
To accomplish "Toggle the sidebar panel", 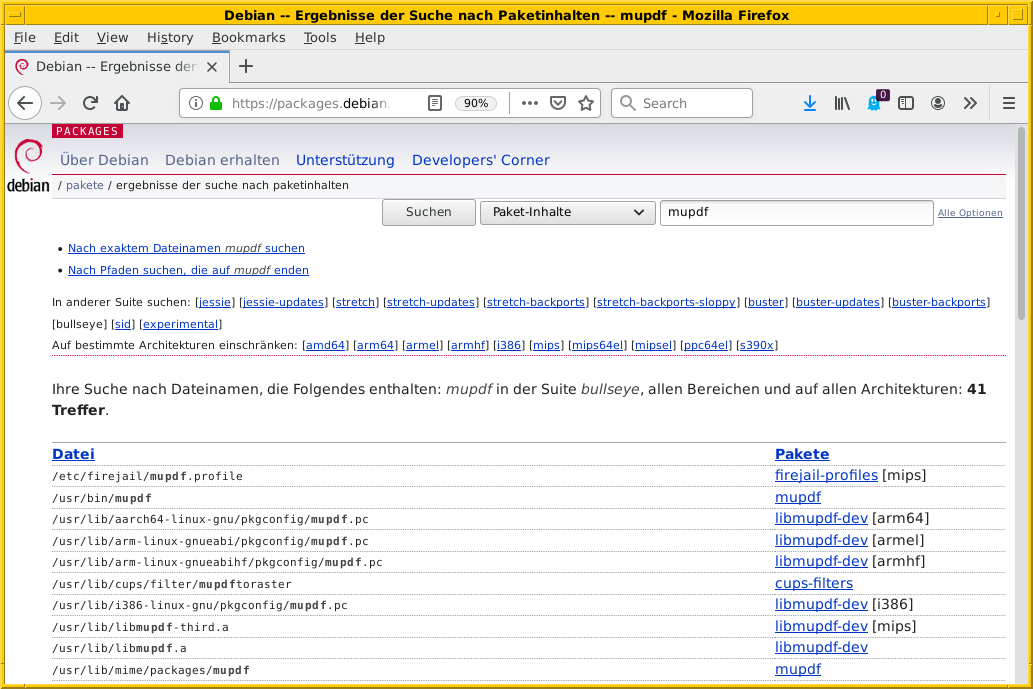I will coord(905,103).
